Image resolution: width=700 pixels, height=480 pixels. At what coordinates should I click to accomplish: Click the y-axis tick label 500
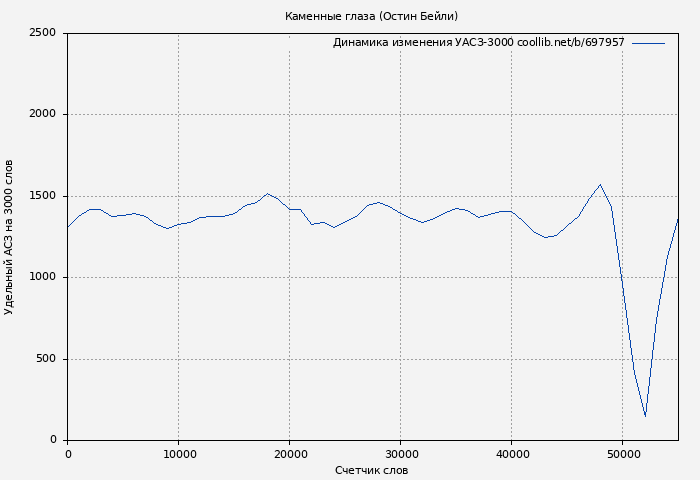46,359
